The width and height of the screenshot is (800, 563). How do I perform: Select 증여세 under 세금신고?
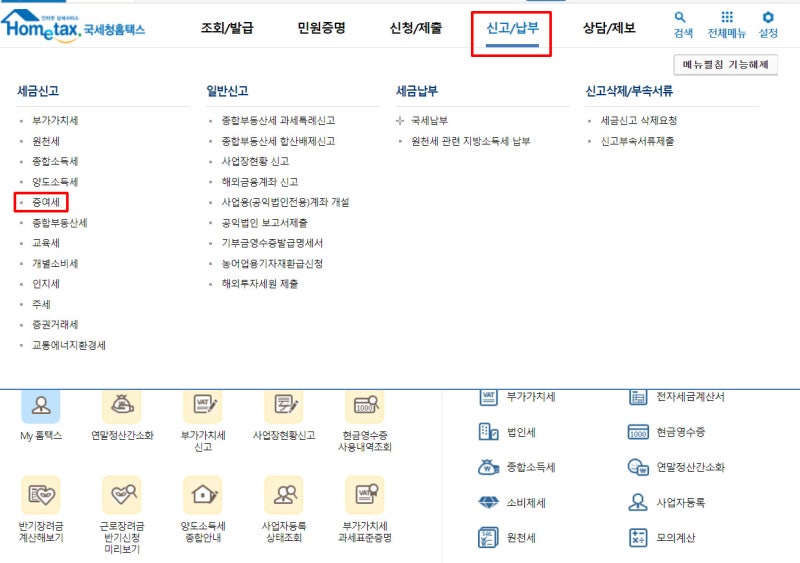(46, 202)
